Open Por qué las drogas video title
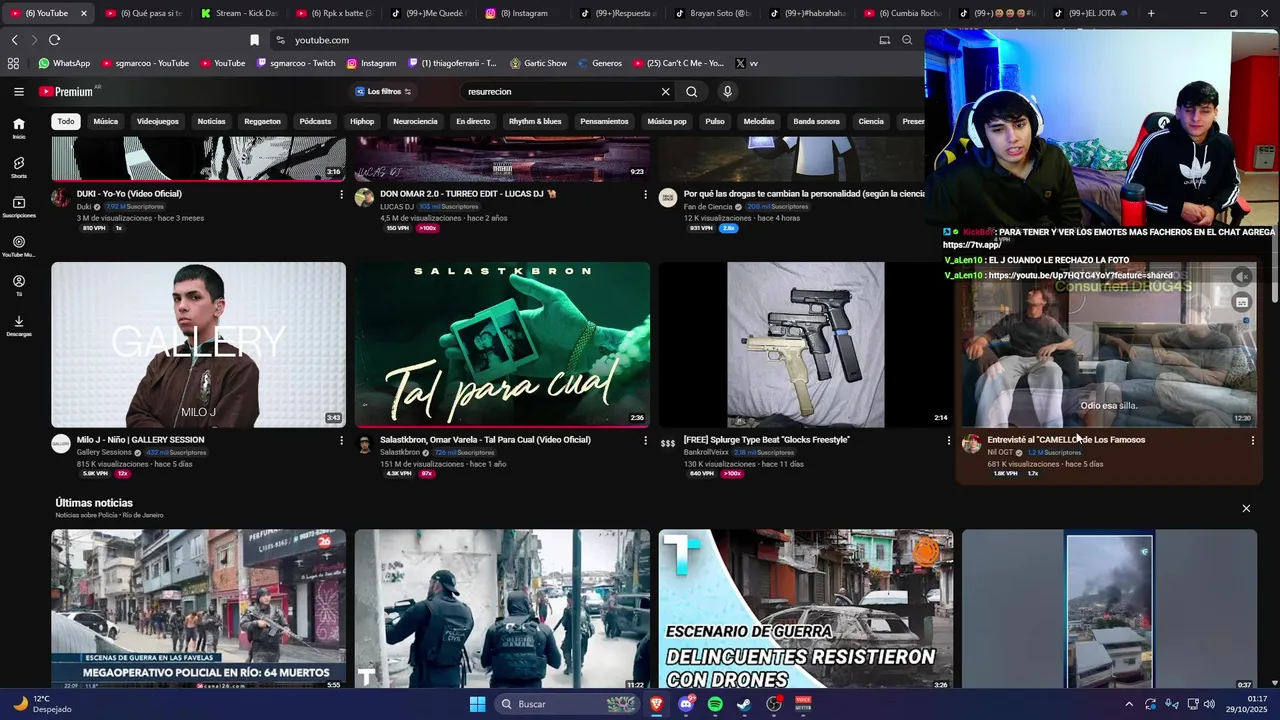This screenshot has height=720, width=1280. [804, 194]
